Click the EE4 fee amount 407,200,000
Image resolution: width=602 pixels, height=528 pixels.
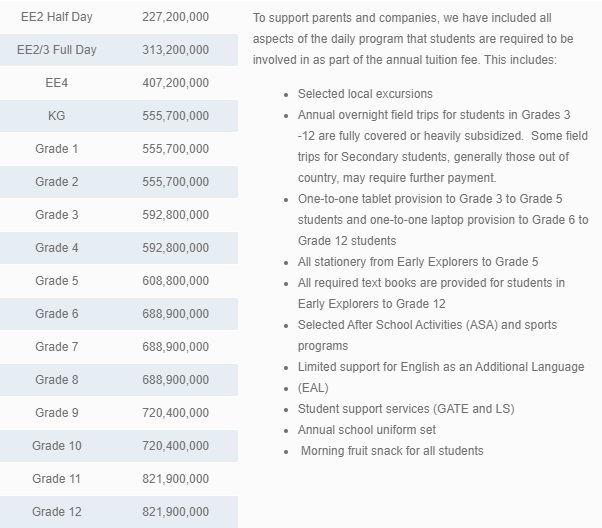coord(176,83)
